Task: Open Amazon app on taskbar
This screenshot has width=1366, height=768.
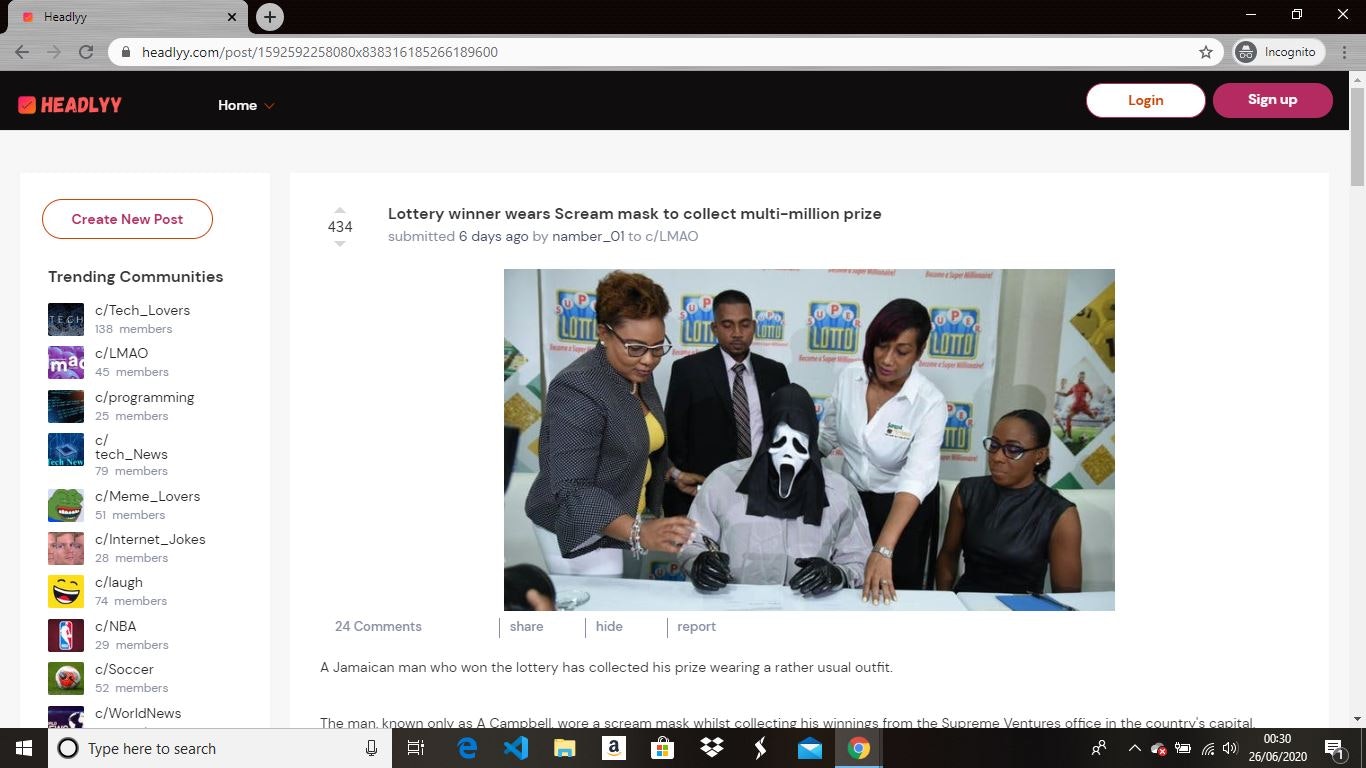Action: [x=614, y=748]
